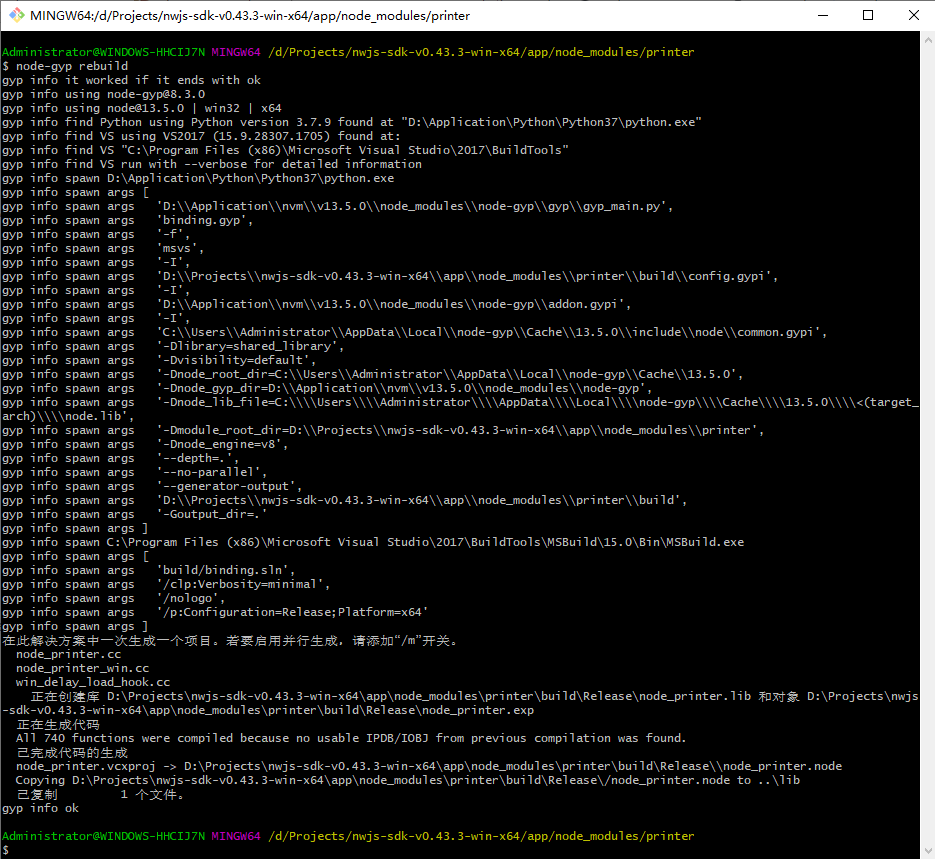Click the common.gypi path line

(414, 332)
